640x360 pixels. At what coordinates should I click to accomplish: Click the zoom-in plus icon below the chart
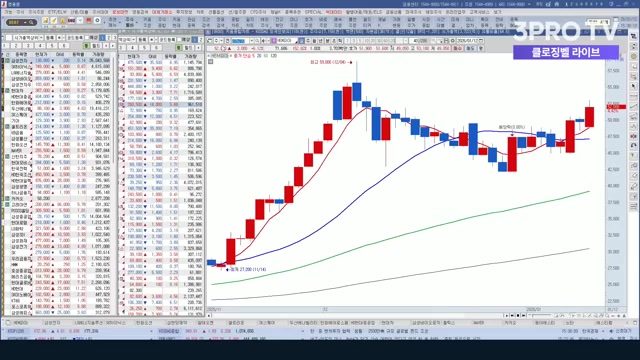(x=618, y=316)
